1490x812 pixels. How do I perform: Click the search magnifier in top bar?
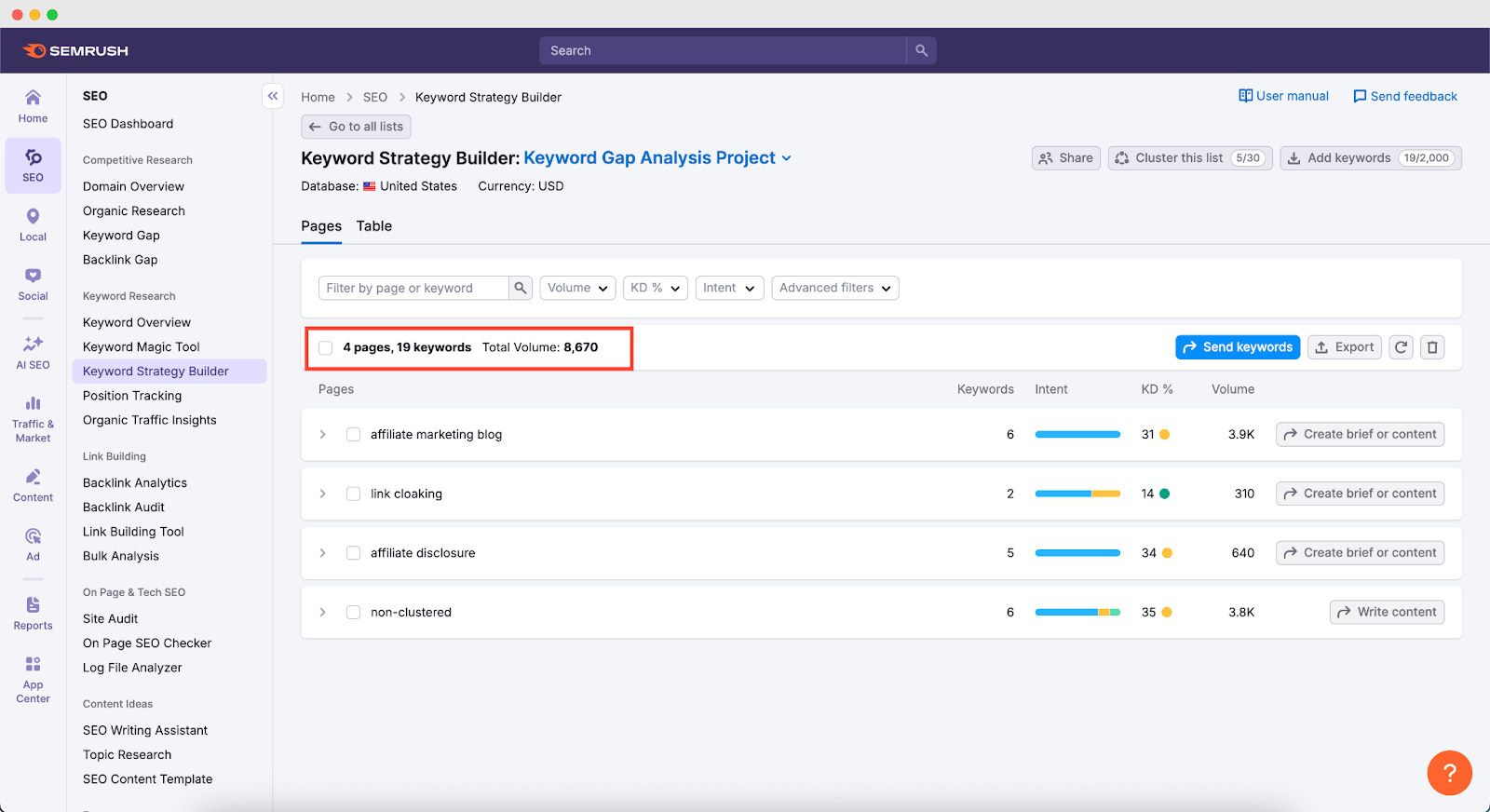pos(921,50)
